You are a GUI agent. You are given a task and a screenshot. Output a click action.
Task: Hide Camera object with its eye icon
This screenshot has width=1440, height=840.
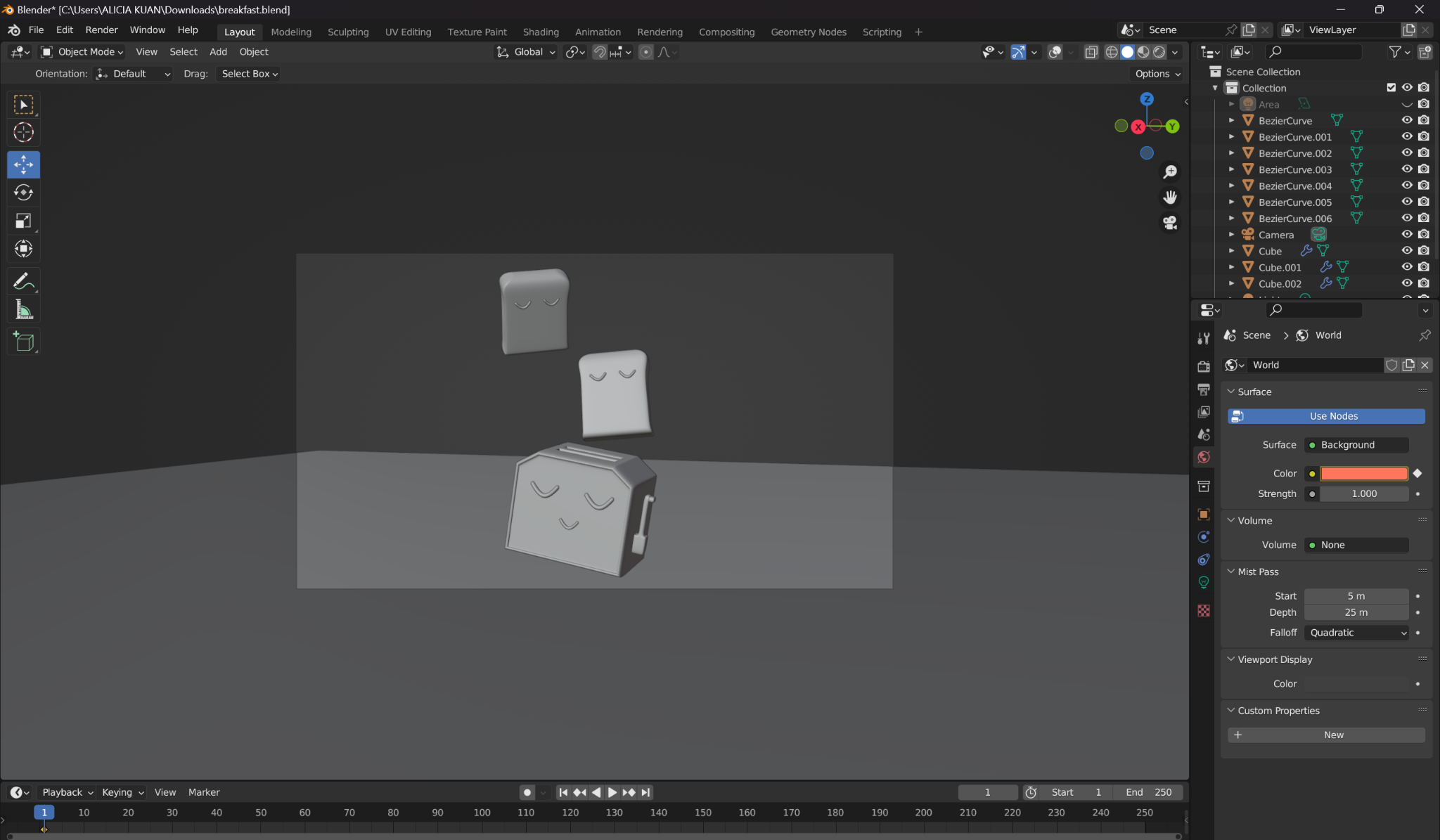click(1407, 235)
